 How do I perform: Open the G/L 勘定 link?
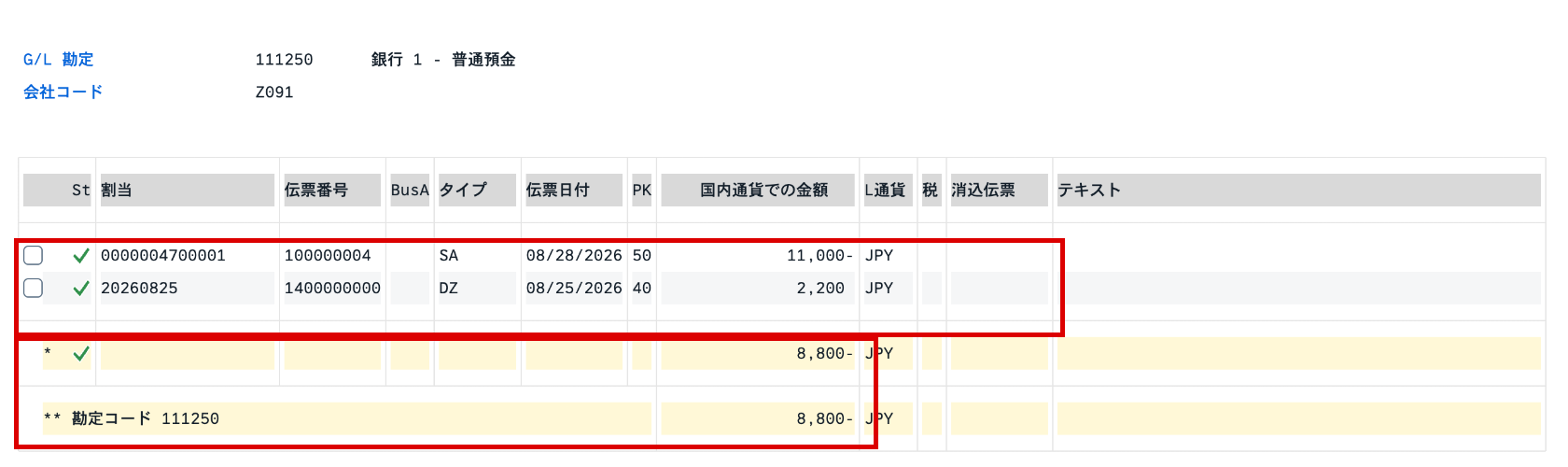(x=58, y=59)
